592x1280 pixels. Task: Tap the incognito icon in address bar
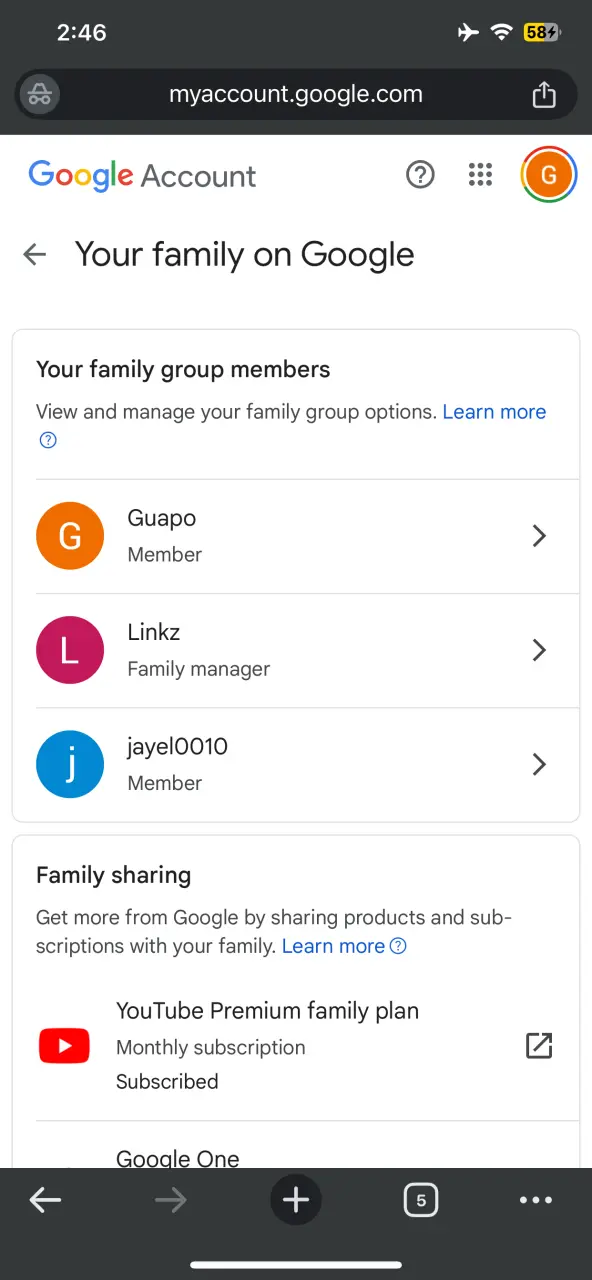(40, 95)
